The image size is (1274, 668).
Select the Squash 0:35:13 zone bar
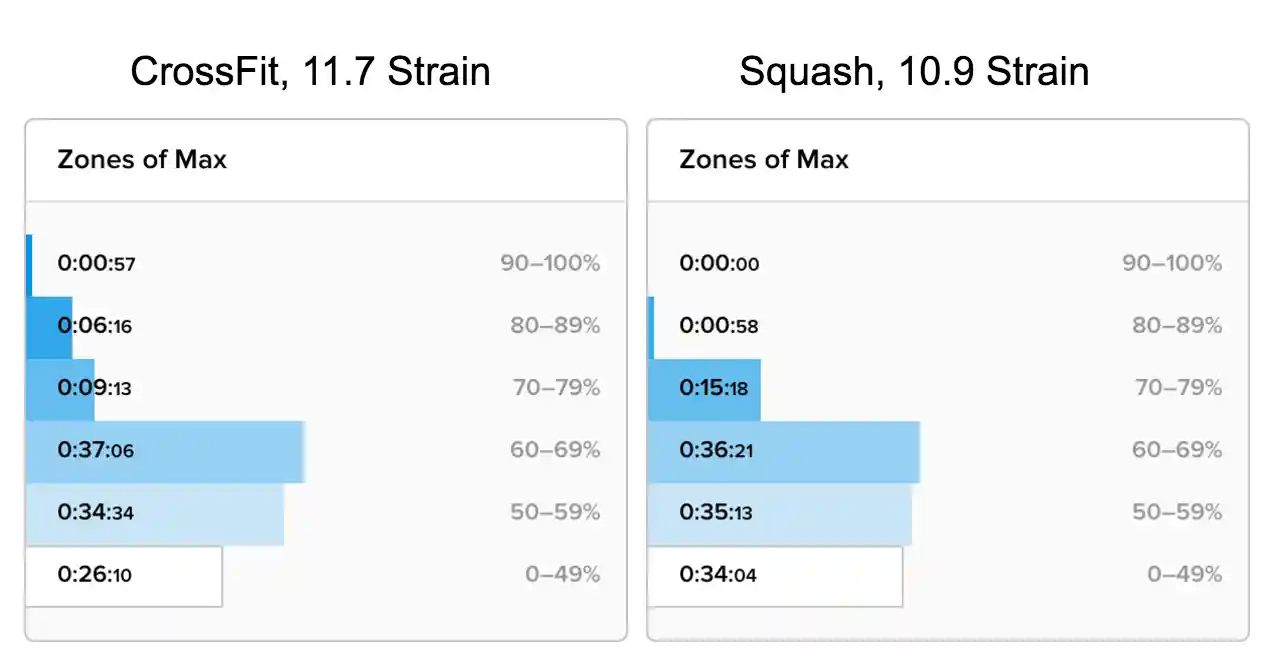(x=780, y=514)
